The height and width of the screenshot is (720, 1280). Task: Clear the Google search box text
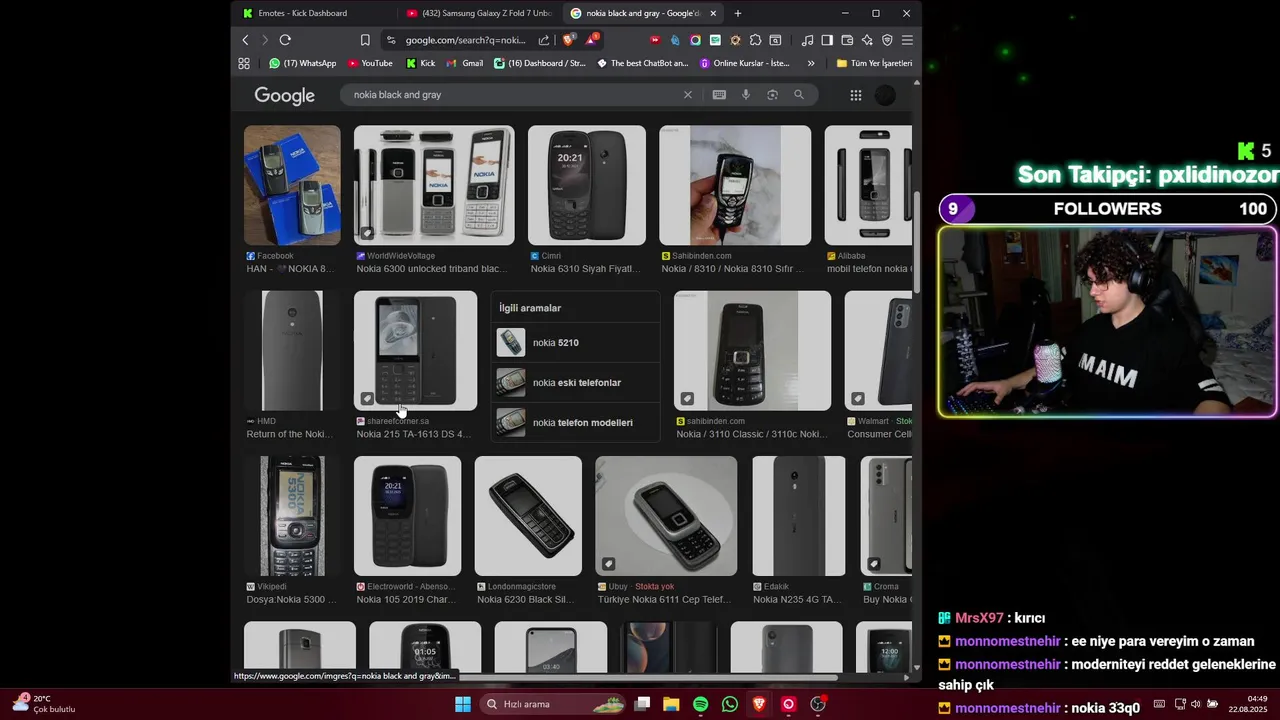[x=687, y=95]
